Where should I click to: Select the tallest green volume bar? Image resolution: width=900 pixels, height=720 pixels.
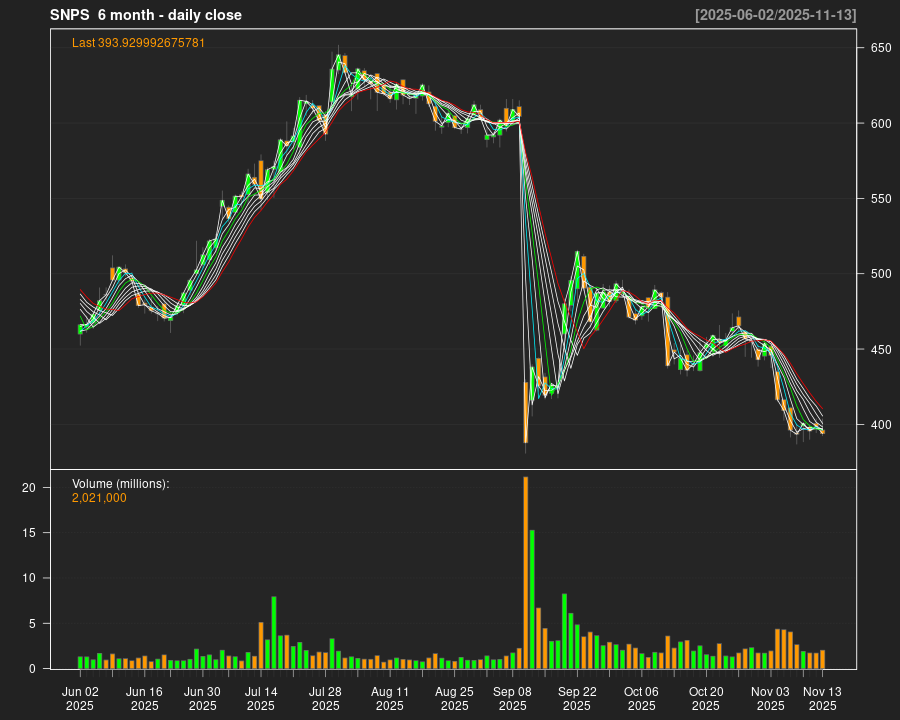(x=532, y=598)
